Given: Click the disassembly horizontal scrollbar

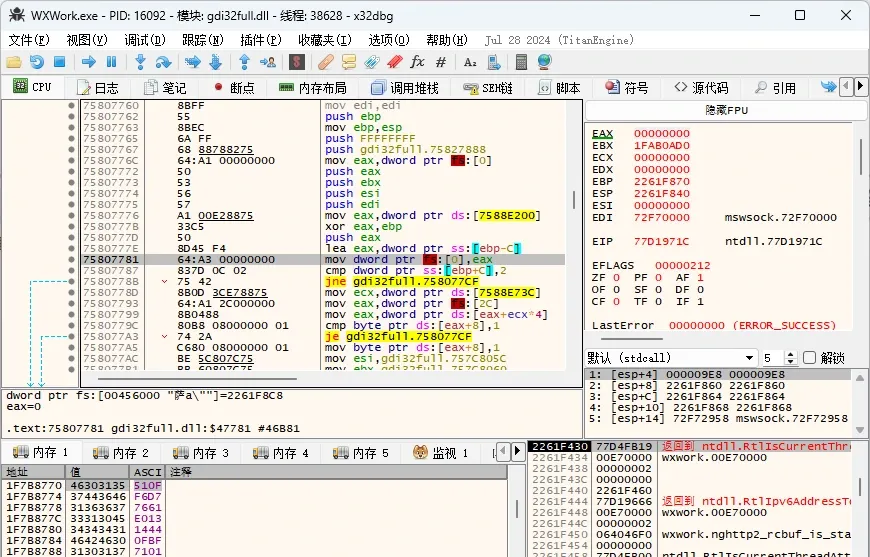Looking at the screenshot, I should click(x=197, y=379).
